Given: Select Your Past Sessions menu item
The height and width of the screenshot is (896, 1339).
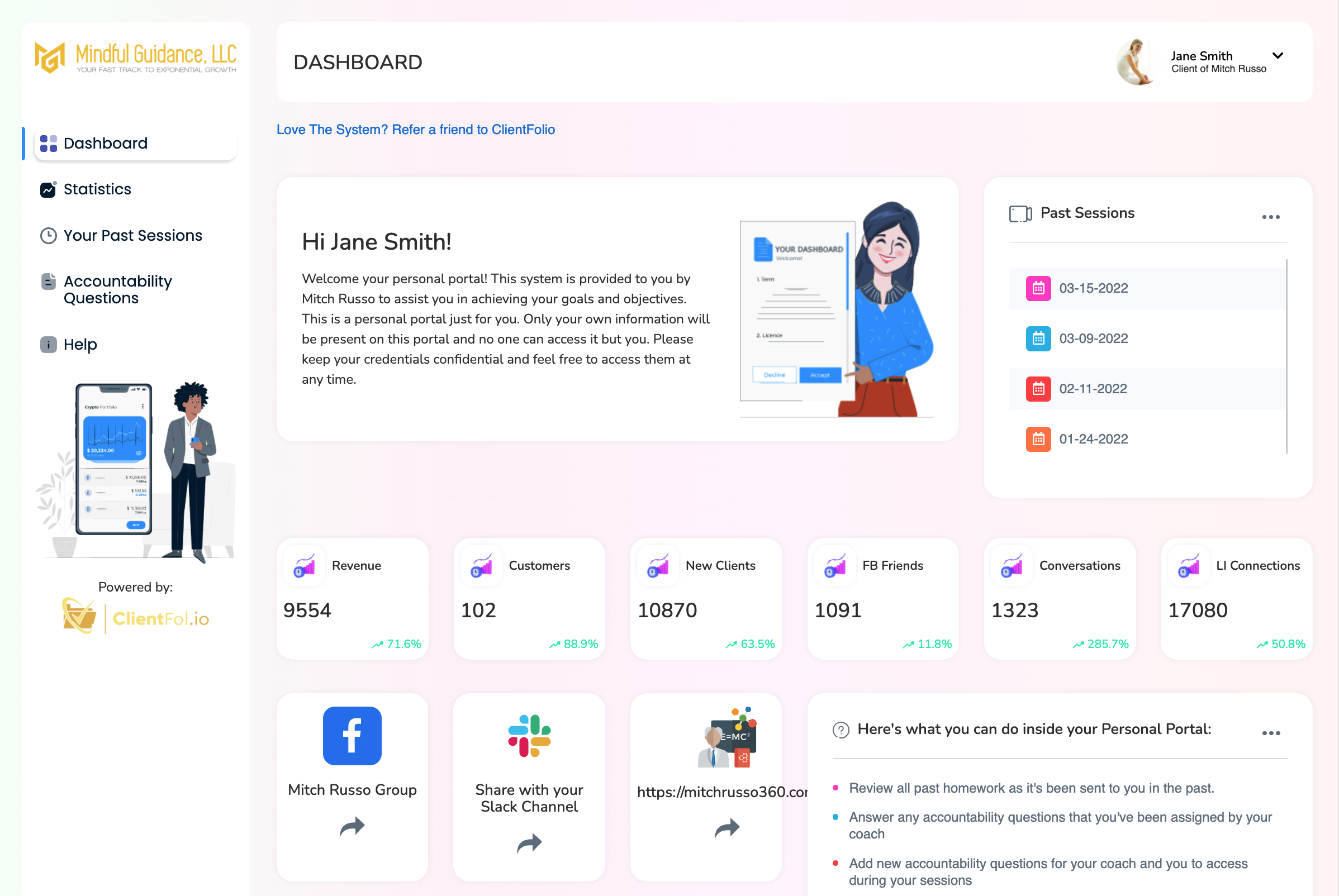Looking at the screenshot, I should pyautogui.click(x=132, y=235).
